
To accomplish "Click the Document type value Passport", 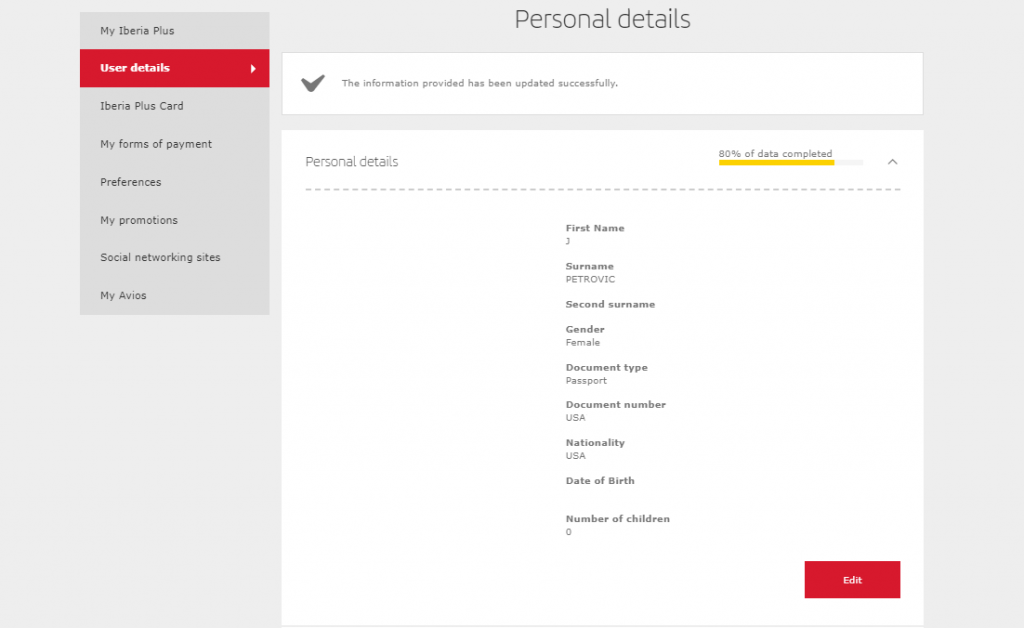I will click(586, 381).
